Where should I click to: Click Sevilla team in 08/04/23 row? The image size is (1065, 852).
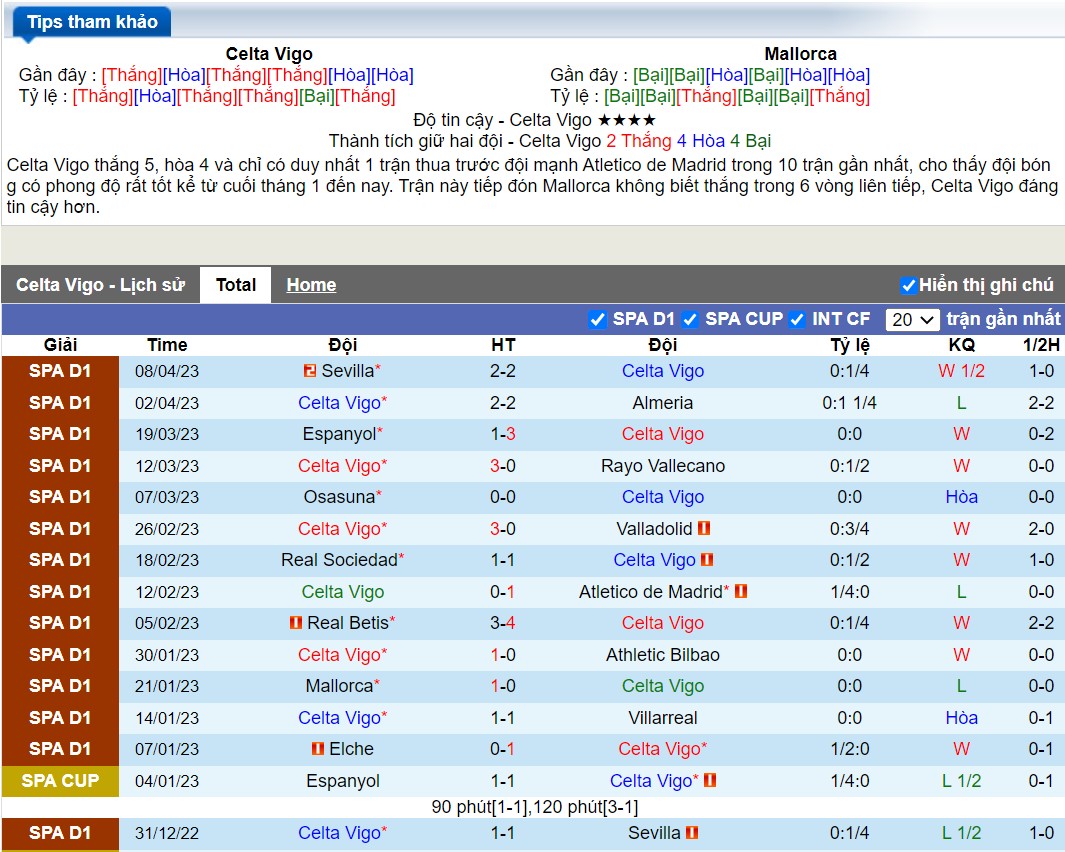click(x=348, y=371)
